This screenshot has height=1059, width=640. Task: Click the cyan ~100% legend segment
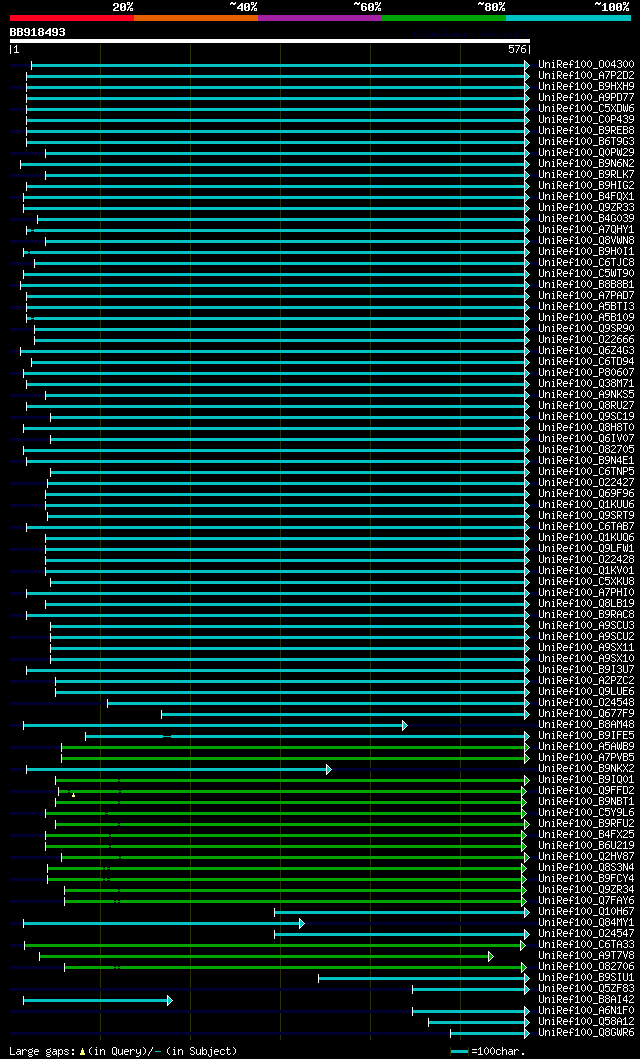568,17
